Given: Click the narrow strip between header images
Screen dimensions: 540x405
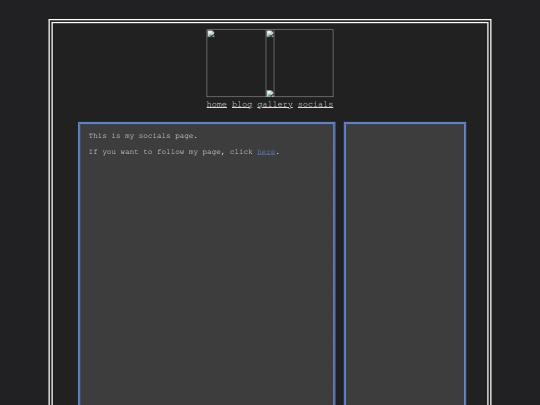Looking at the screenshot, I should pos(270,64).
